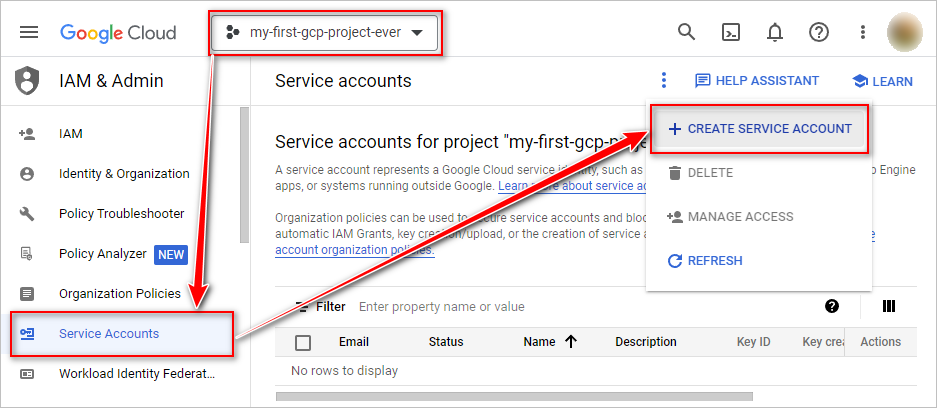Open the column display options icon
Screen dimensions: 937x408
click(889, 306)
